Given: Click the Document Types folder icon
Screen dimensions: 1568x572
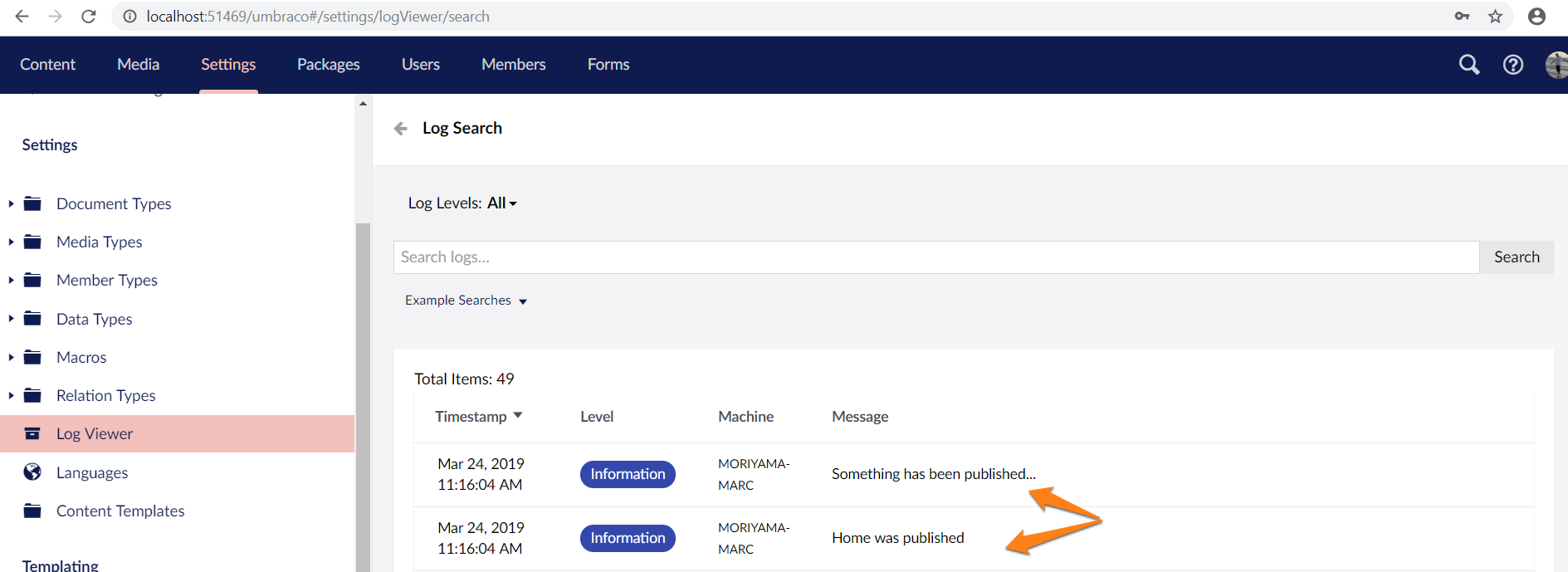Looking at the screenshot, I should pyautogui.click(x=32, y=203).
